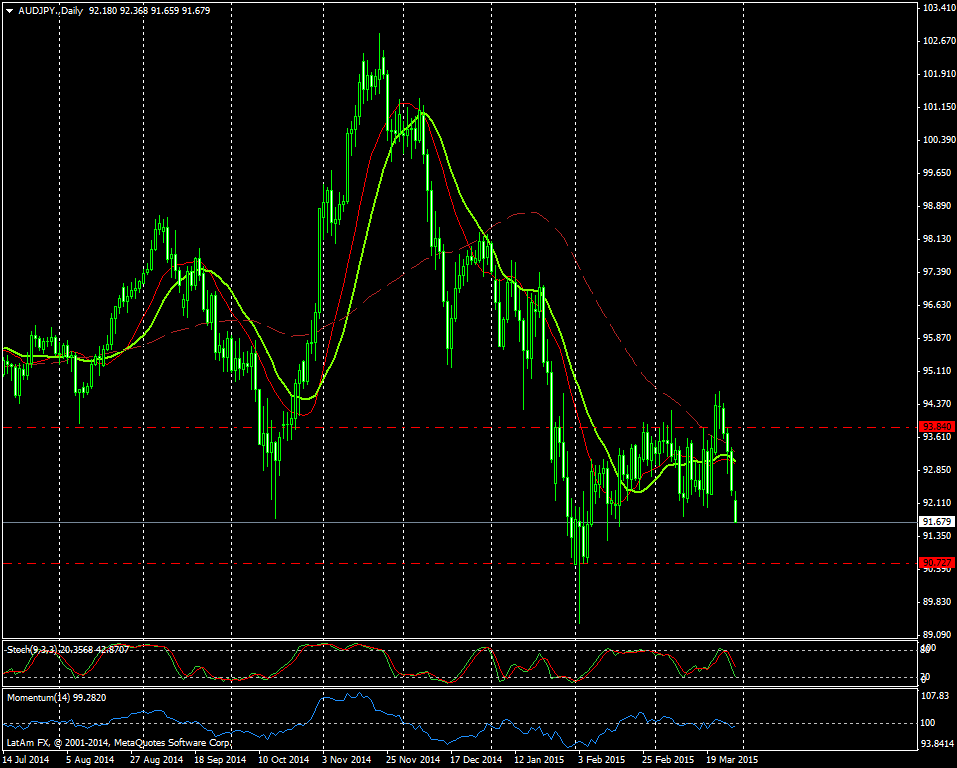
Task: Select the red 93.840 price level tag
Action: coord(937,426)
